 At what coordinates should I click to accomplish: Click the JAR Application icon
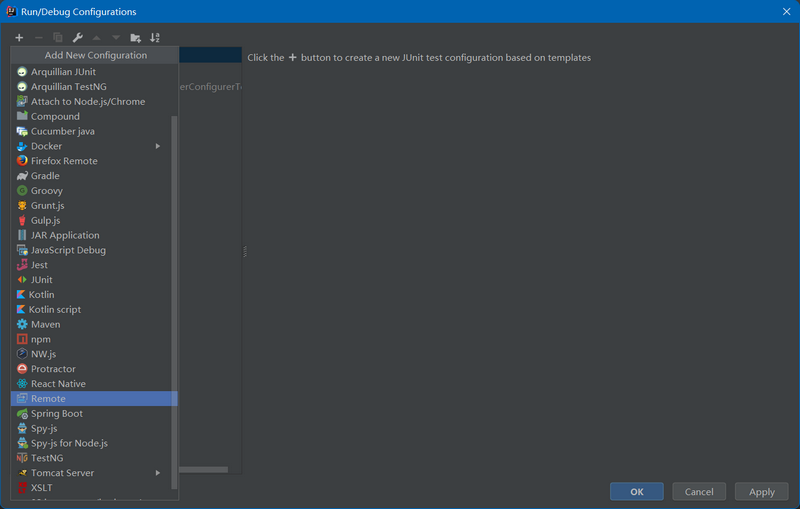click(22, 235)
